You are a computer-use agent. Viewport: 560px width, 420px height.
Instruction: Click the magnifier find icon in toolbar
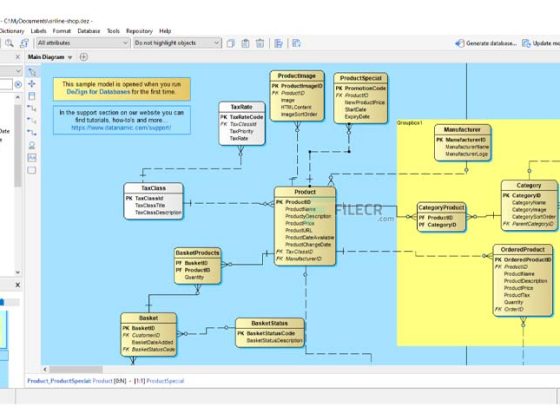click(x=9, y=43)
